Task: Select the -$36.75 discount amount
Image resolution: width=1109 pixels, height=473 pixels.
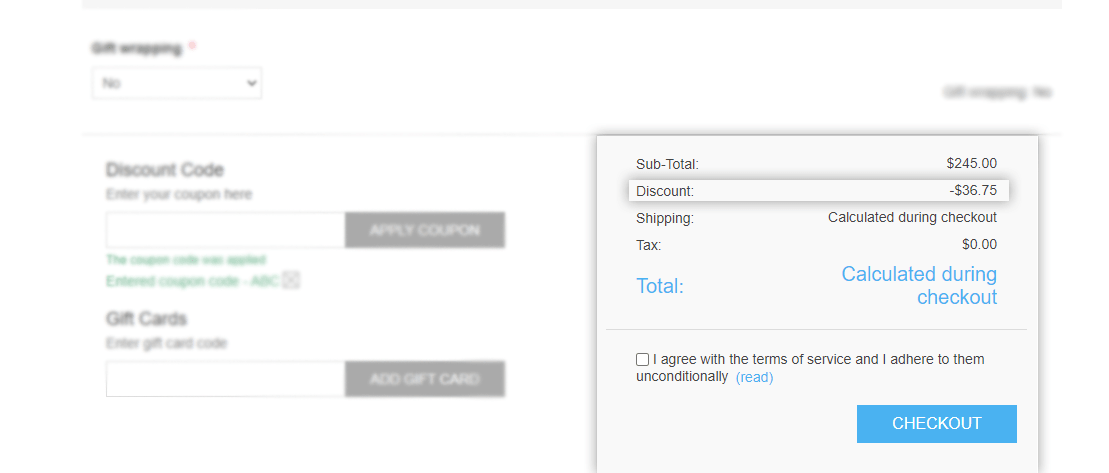Action: click(x=973, y=190)
